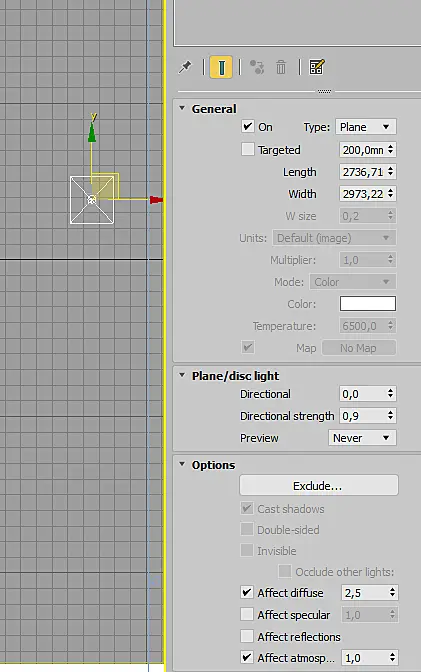Viewport: 421px width, 672px height.
Task: Open the Preview dropdown showing Never
Action: click(362, 438)
